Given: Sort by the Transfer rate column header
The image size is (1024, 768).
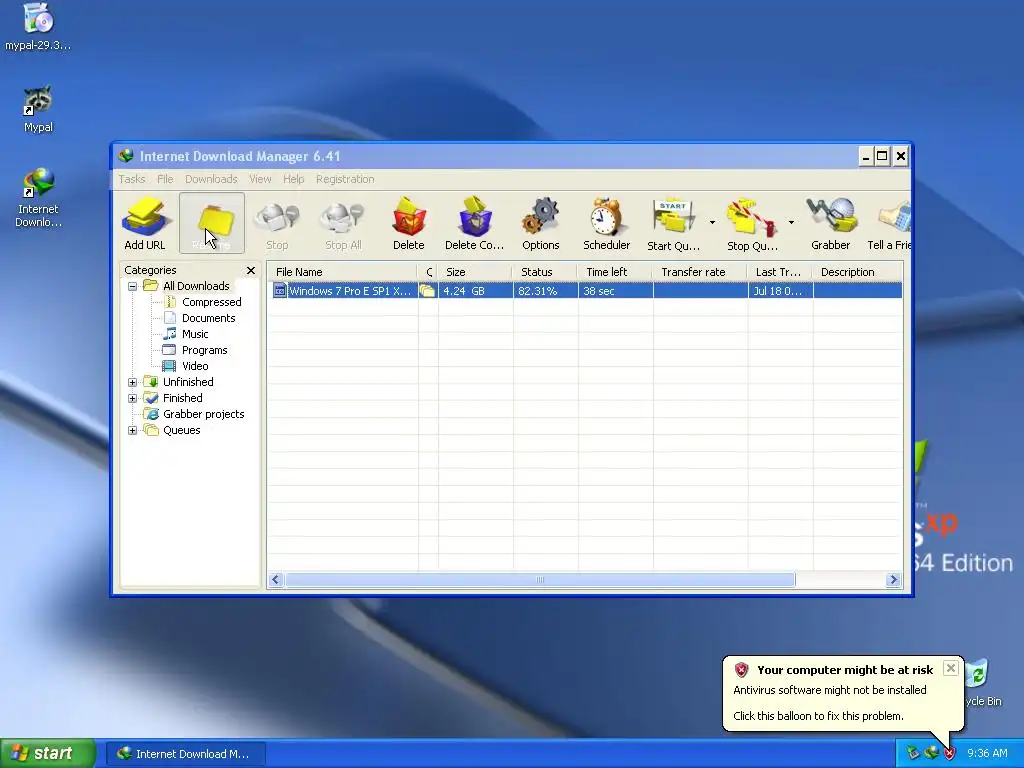Looking at the screenshot, I should [700, 272].
